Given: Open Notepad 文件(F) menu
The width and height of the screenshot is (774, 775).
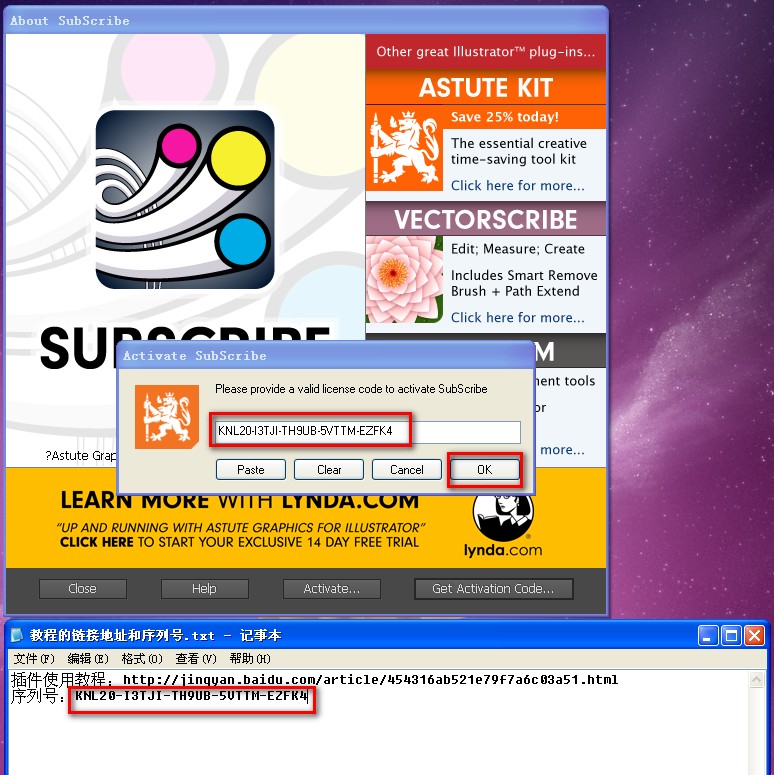Looking at the screenshot, I should [34, 659].
